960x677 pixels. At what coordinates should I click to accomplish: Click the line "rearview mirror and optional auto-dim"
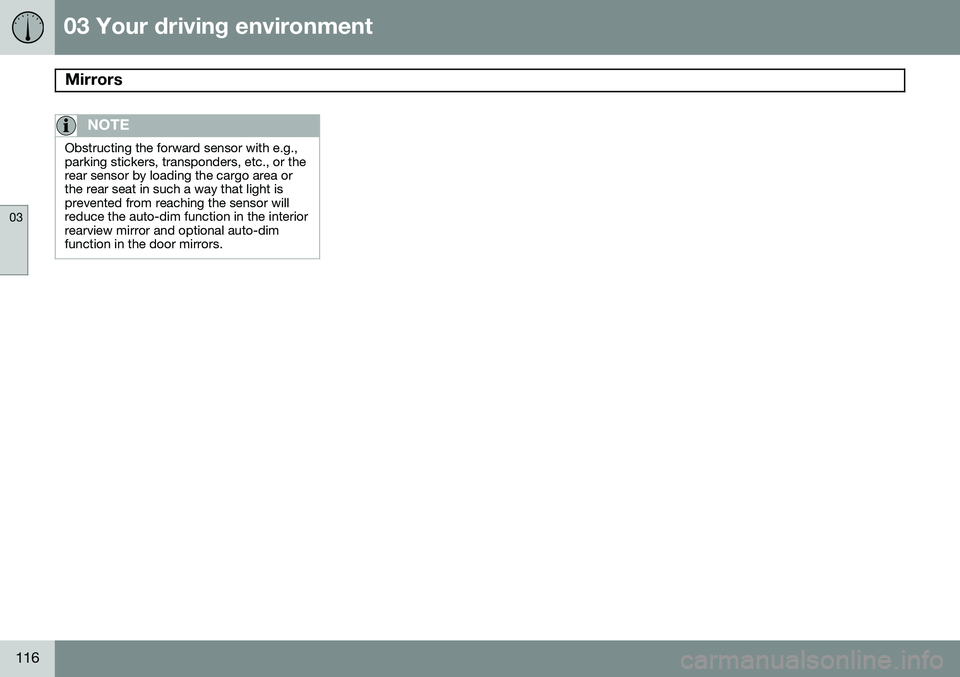pos(171,231)
